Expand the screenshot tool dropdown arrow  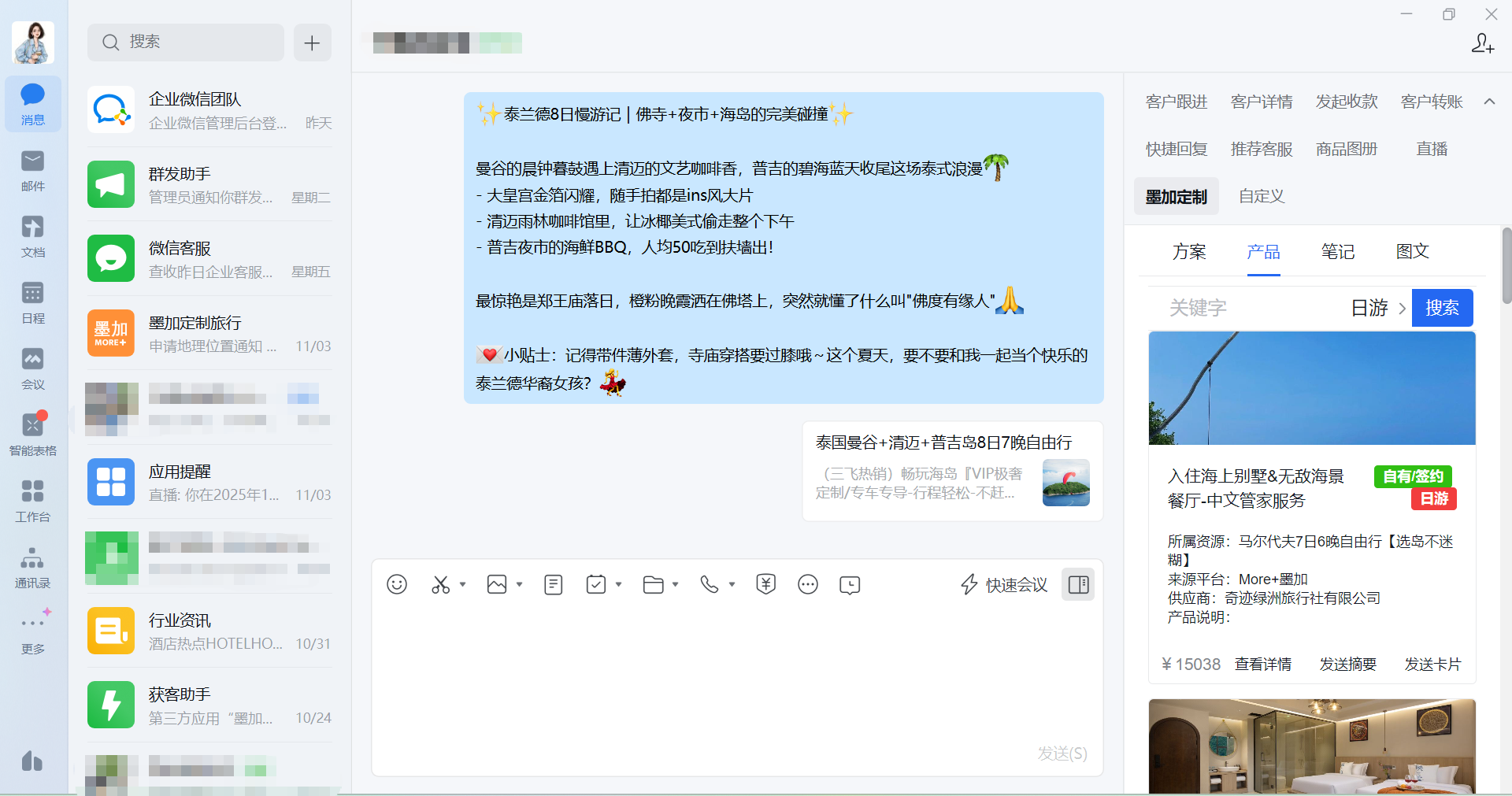[x=463, y=584]
